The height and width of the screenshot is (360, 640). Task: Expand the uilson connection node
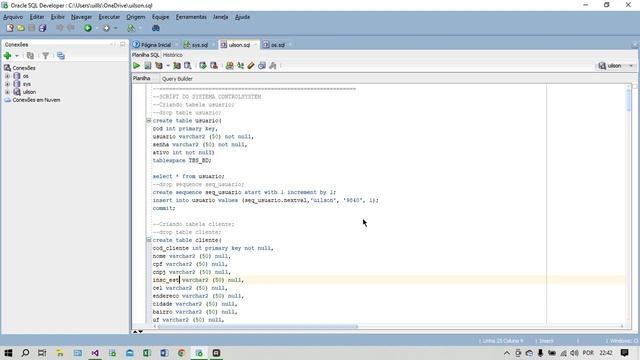click(7, 92)
